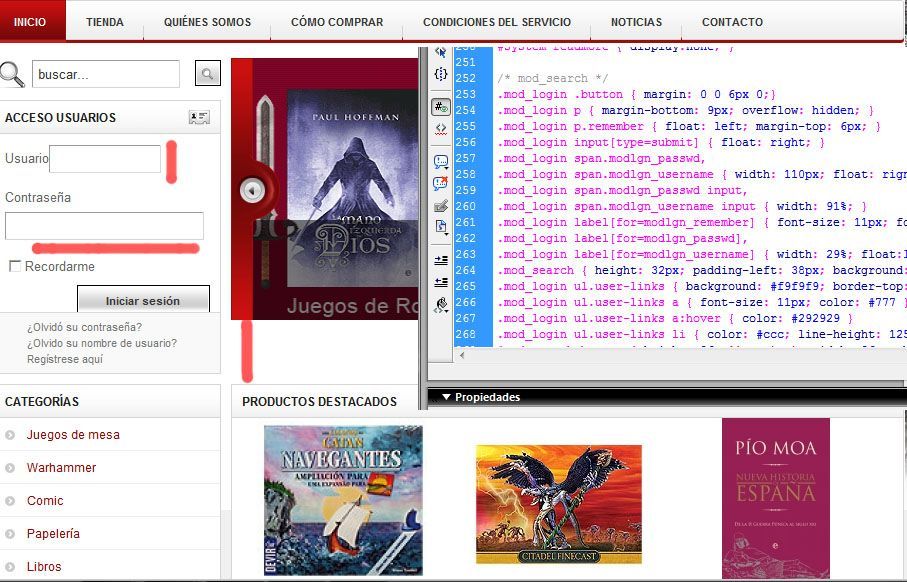Click into the buscar search field
The height and width of the screenshot is (582, 907).
tap(105, 74)
